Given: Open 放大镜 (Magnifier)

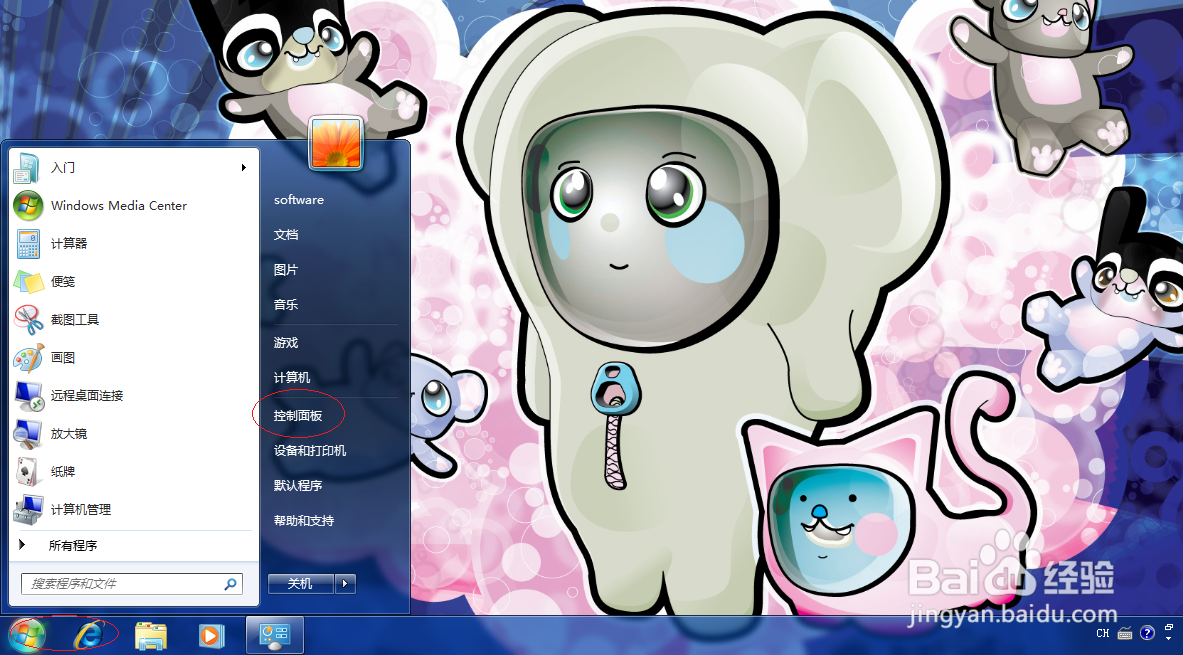Looking at the screenshot, I should click(133, 433).
